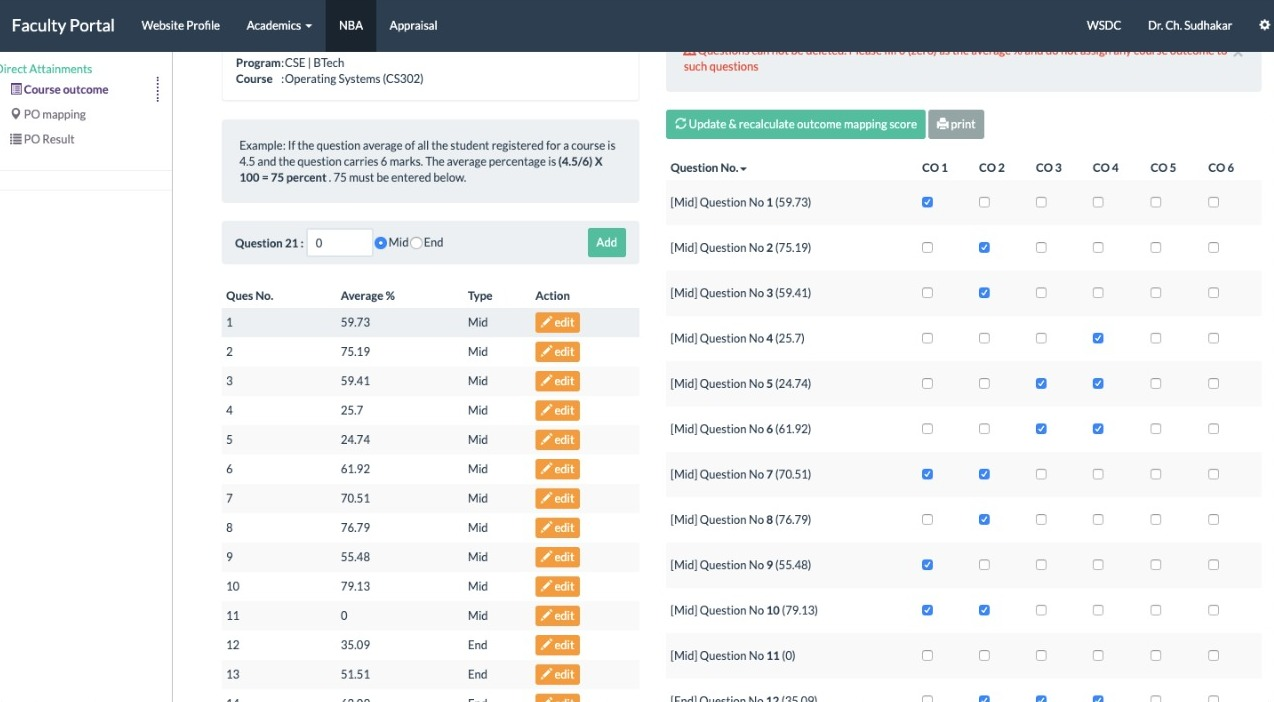Image resolution: width=1274 pixels, height=702 pixels.
Task: Select the Mid radio button
Action: tap(381, 242)
